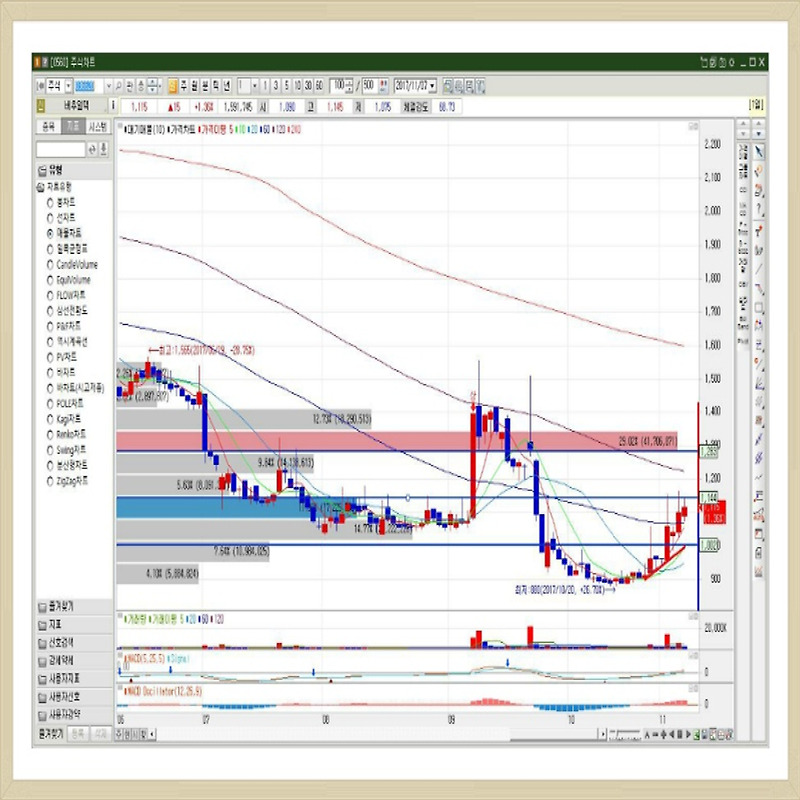Click the indicator search input box
Image resolution: width=800 pixels, height=800 pixels.
61,149
